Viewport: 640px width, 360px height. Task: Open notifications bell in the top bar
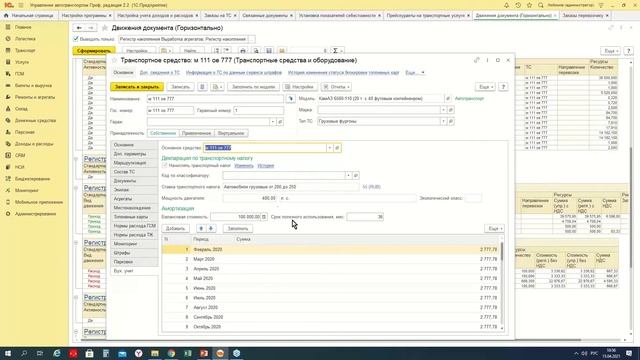(x=507, y=5)
